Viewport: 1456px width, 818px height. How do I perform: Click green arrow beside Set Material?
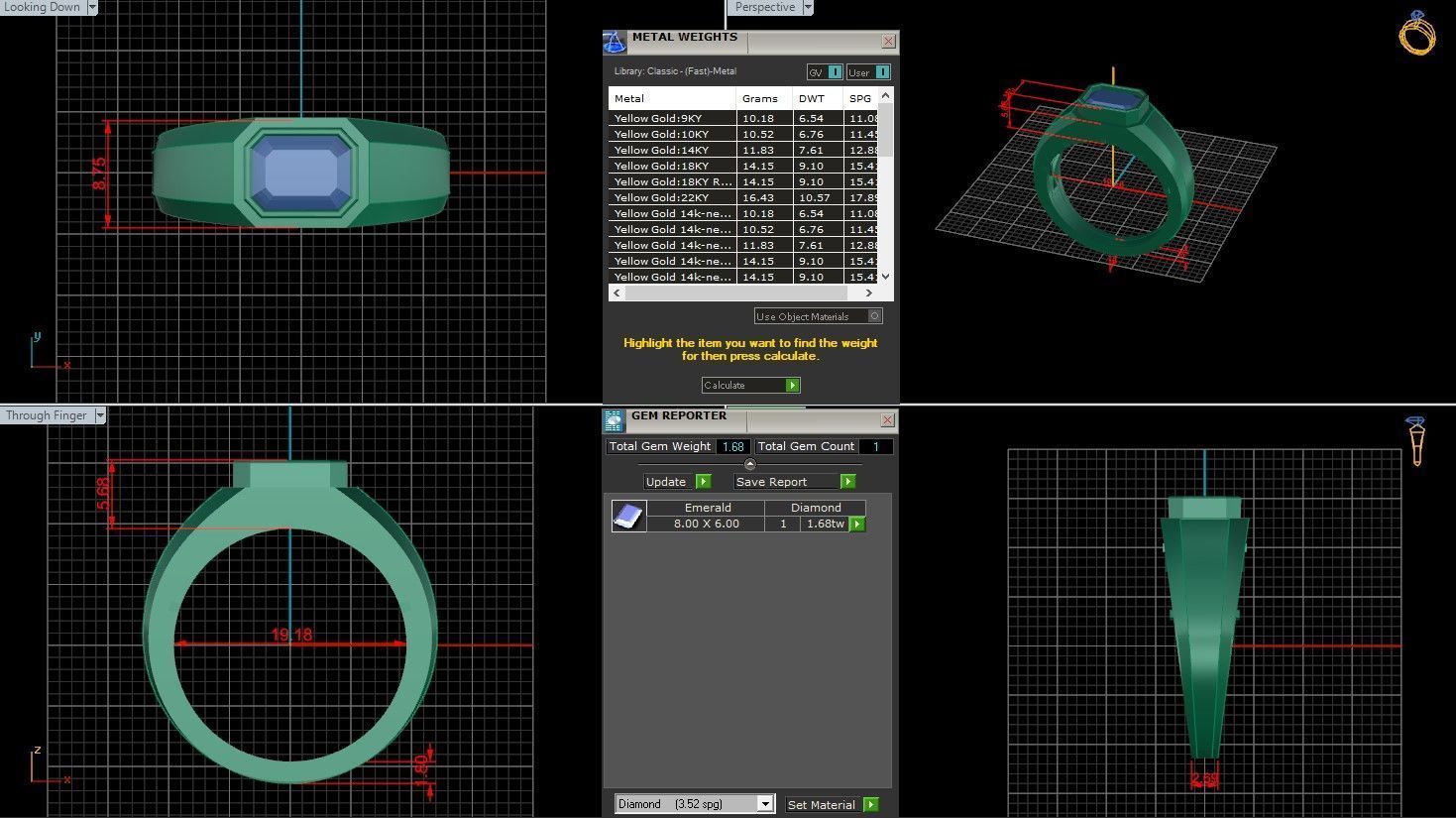click(x=870, y=804)
